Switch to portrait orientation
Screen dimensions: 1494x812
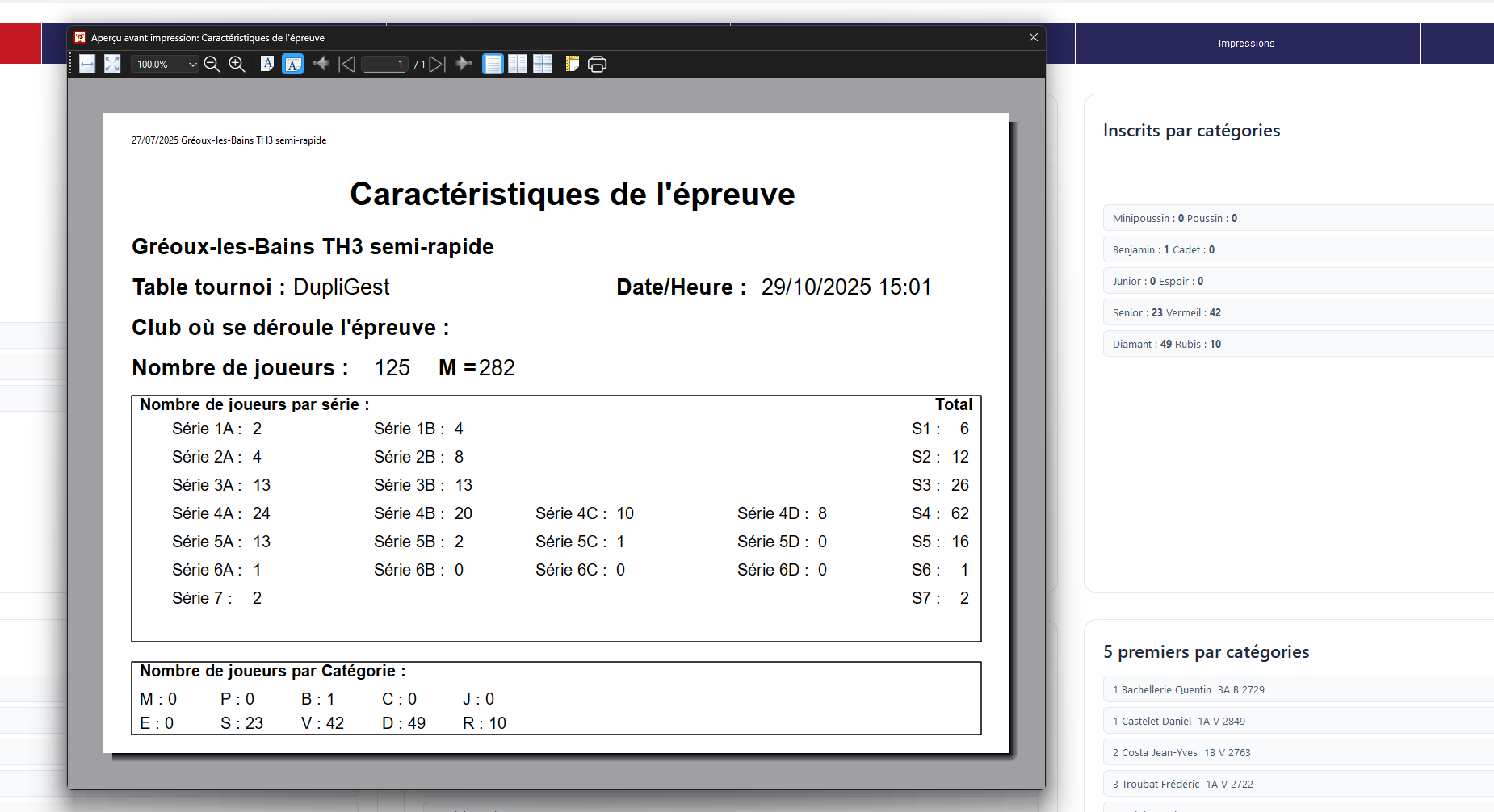point(267,65)
